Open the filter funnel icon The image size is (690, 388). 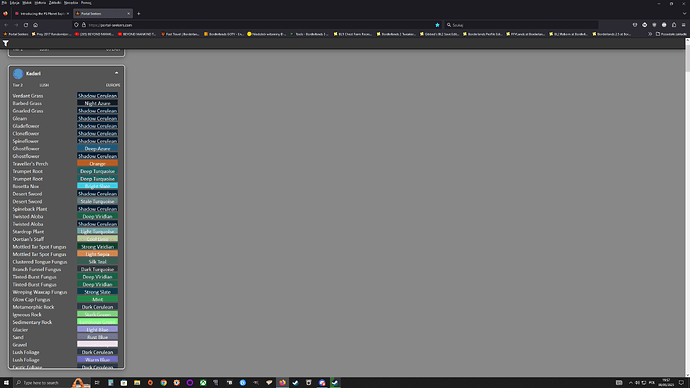coord(6,43)
